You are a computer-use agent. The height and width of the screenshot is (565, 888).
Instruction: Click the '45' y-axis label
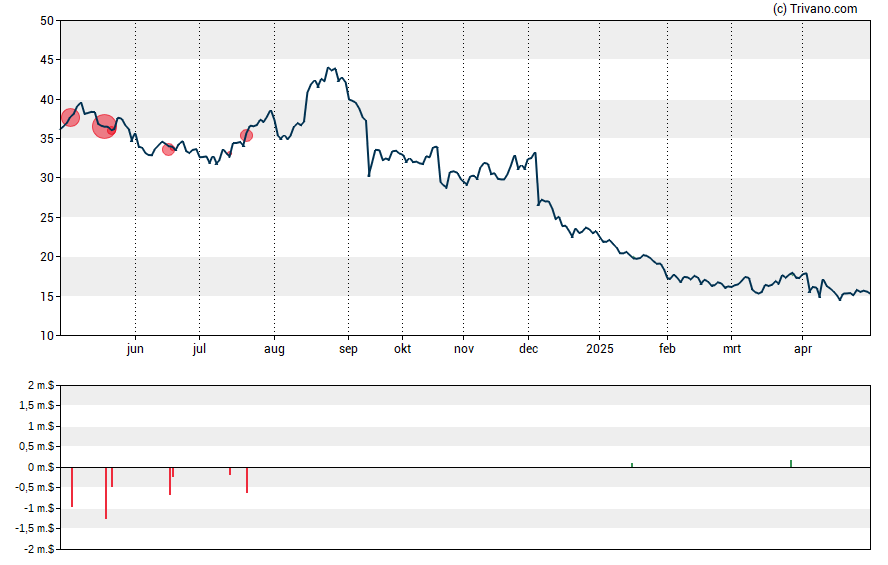(x=47, y=60)
